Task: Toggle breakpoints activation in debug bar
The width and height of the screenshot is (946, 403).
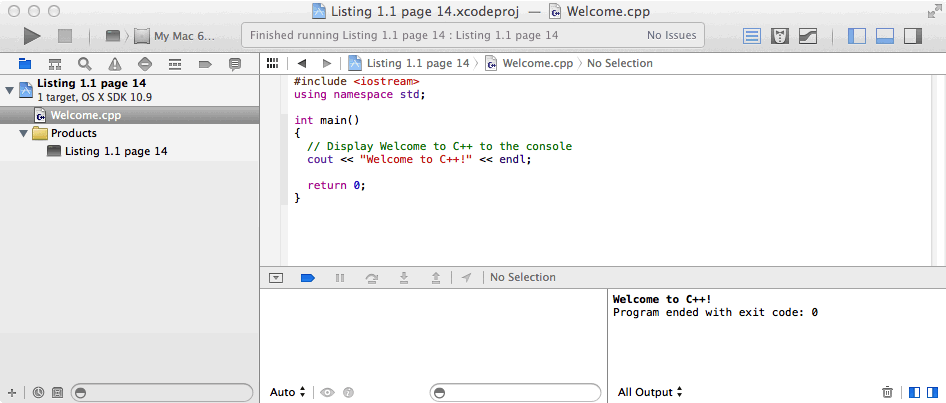Action: tap(308, 278)
